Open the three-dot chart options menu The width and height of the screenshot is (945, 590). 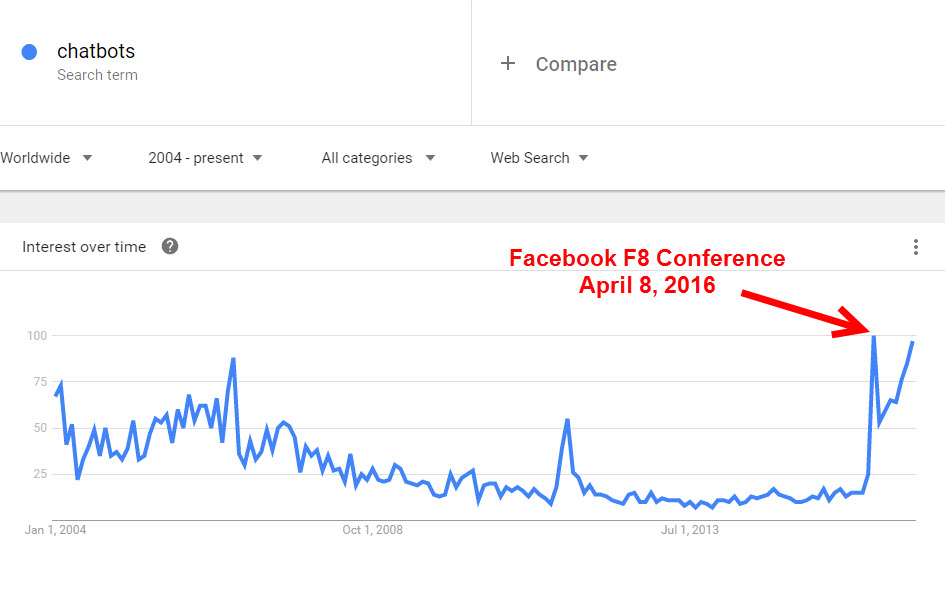pos(915,247)
